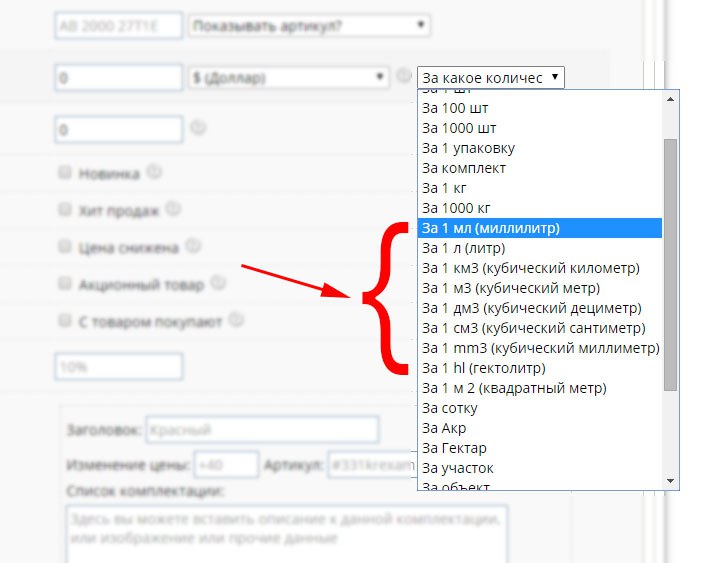This screenshot has width=702, height=563.
Task: Click the Заголовок input field
Action: pyautogui.click(x=262, y=431)
